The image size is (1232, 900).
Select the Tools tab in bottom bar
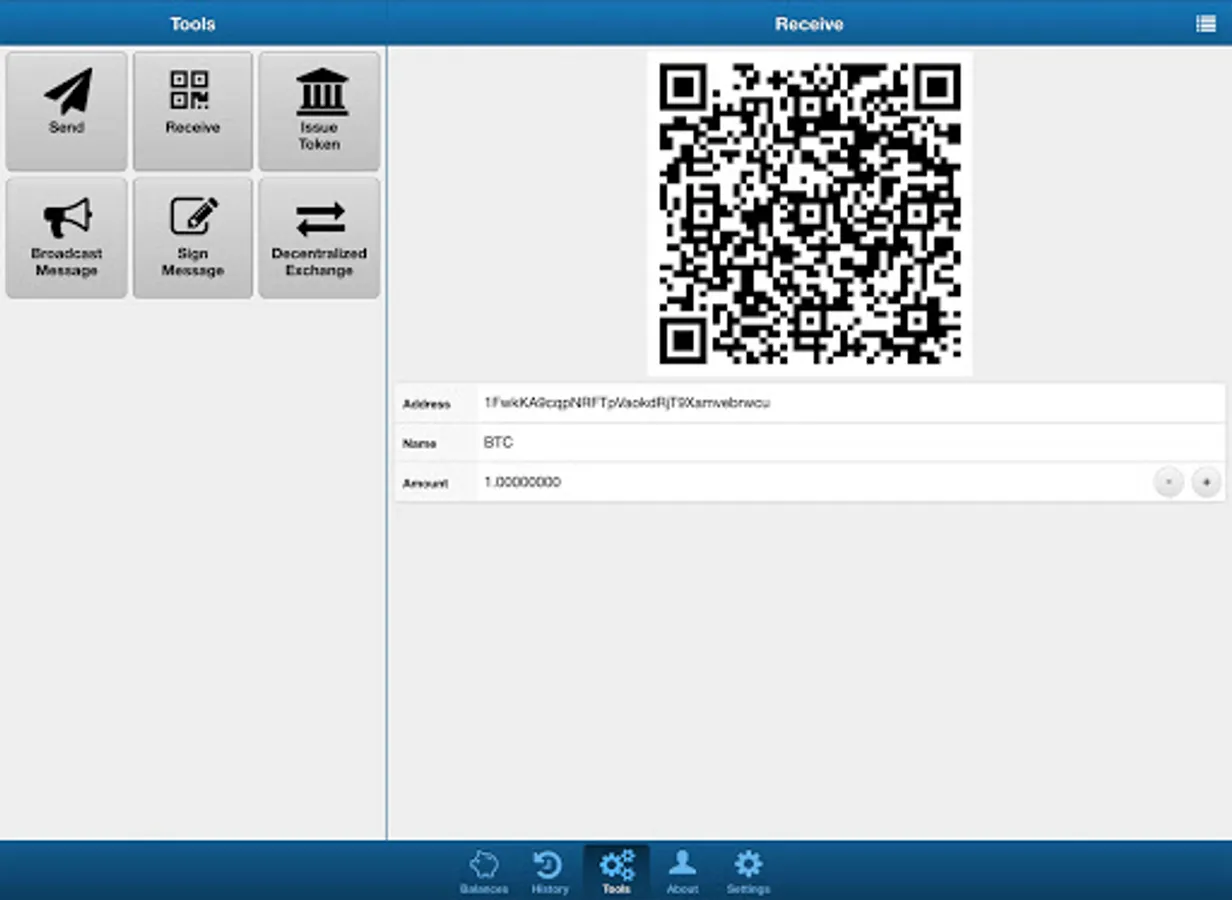(616, 872)
